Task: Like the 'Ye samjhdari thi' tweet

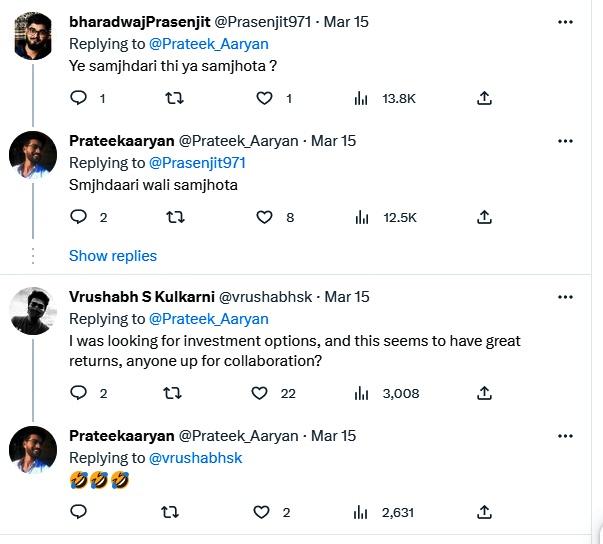Action: tap(265, 98)
